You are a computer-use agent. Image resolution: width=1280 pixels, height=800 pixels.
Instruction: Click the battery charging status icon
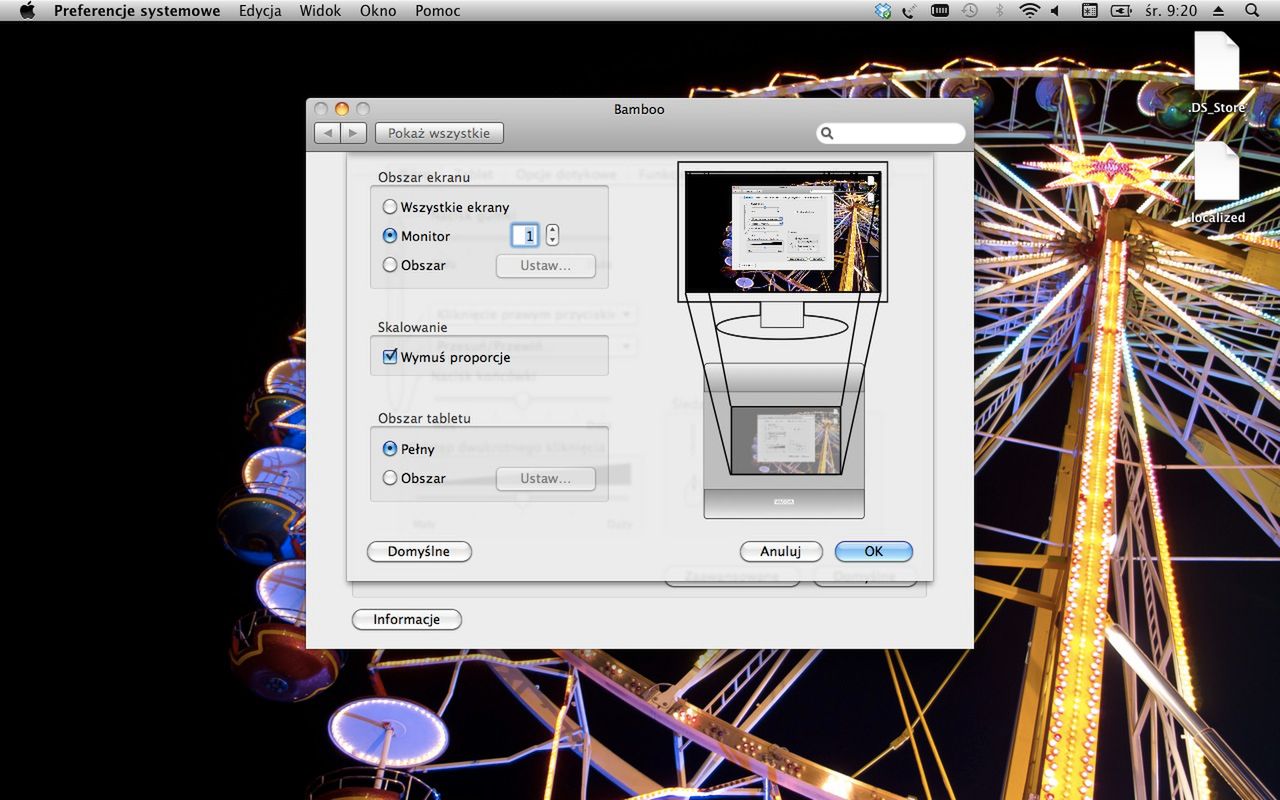(x=1122, y=11)
